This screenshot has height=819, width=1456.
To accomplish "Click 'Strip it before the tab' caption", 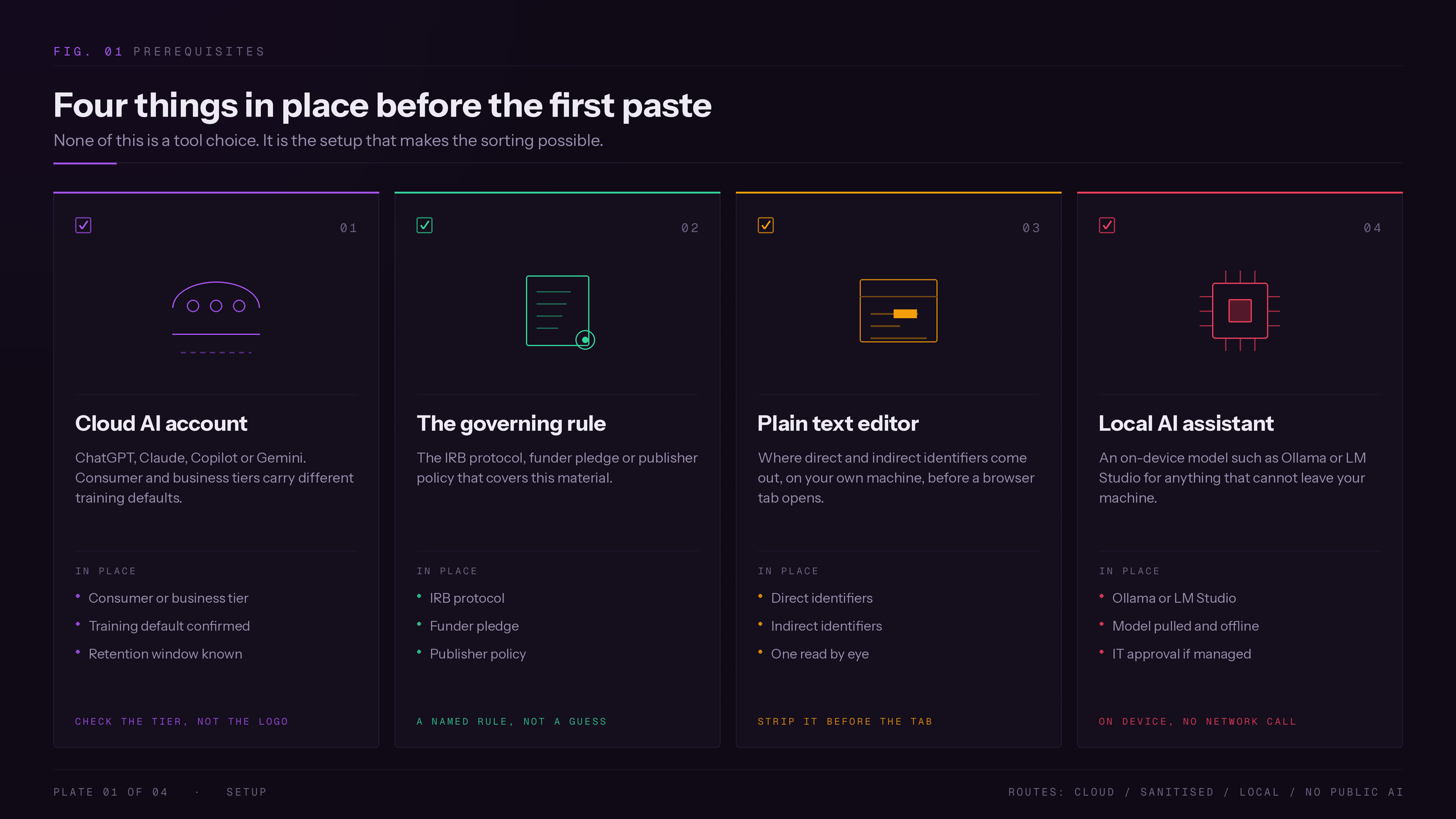I will 845,721.
